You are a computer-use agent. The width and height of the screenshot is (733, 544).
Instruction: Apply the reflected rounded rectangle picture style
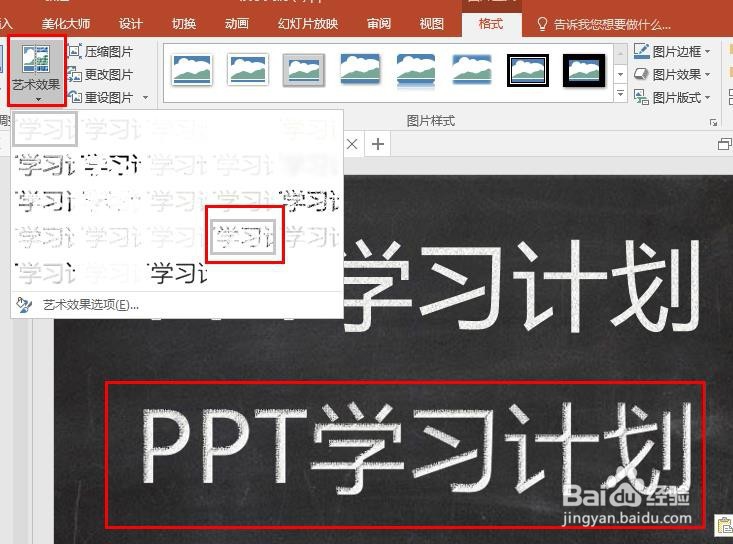coord(416,70)
